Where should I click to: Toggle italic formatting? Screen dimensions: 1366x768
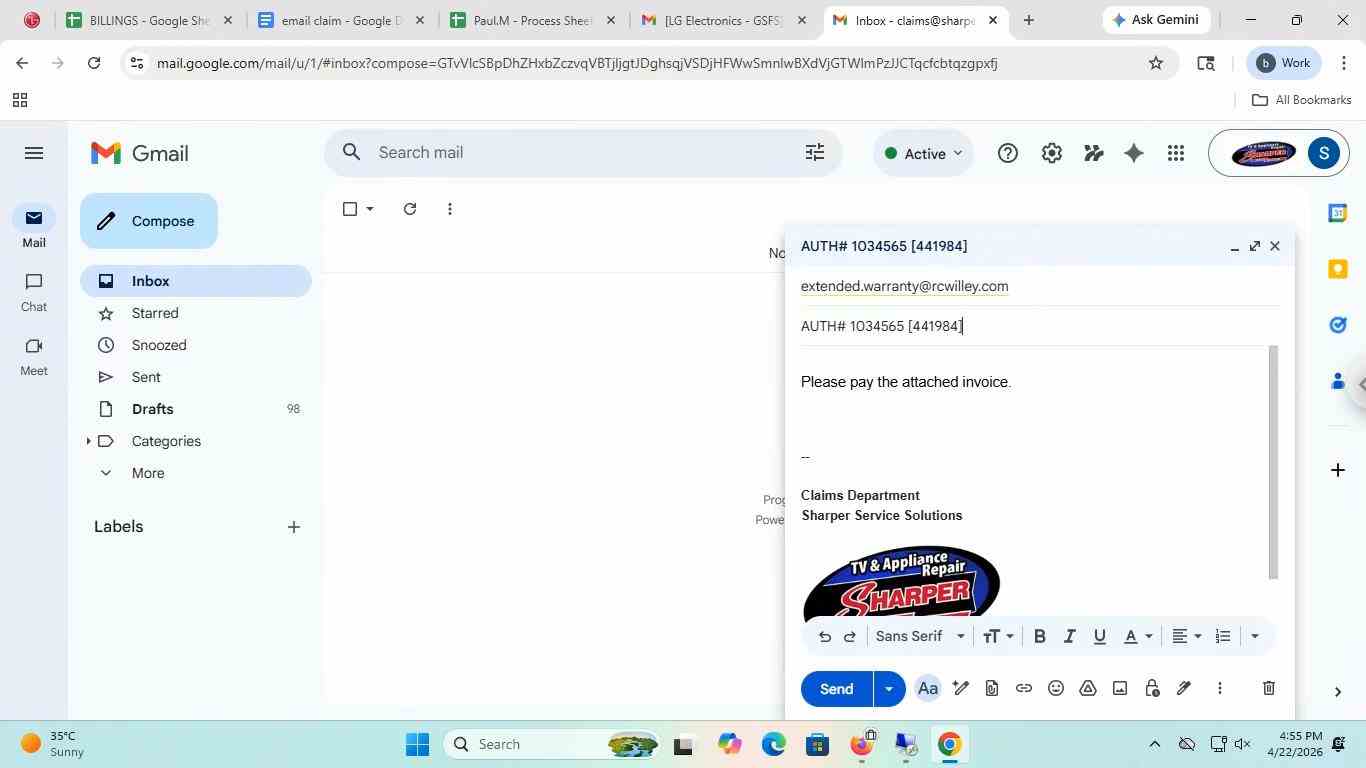1069,636
